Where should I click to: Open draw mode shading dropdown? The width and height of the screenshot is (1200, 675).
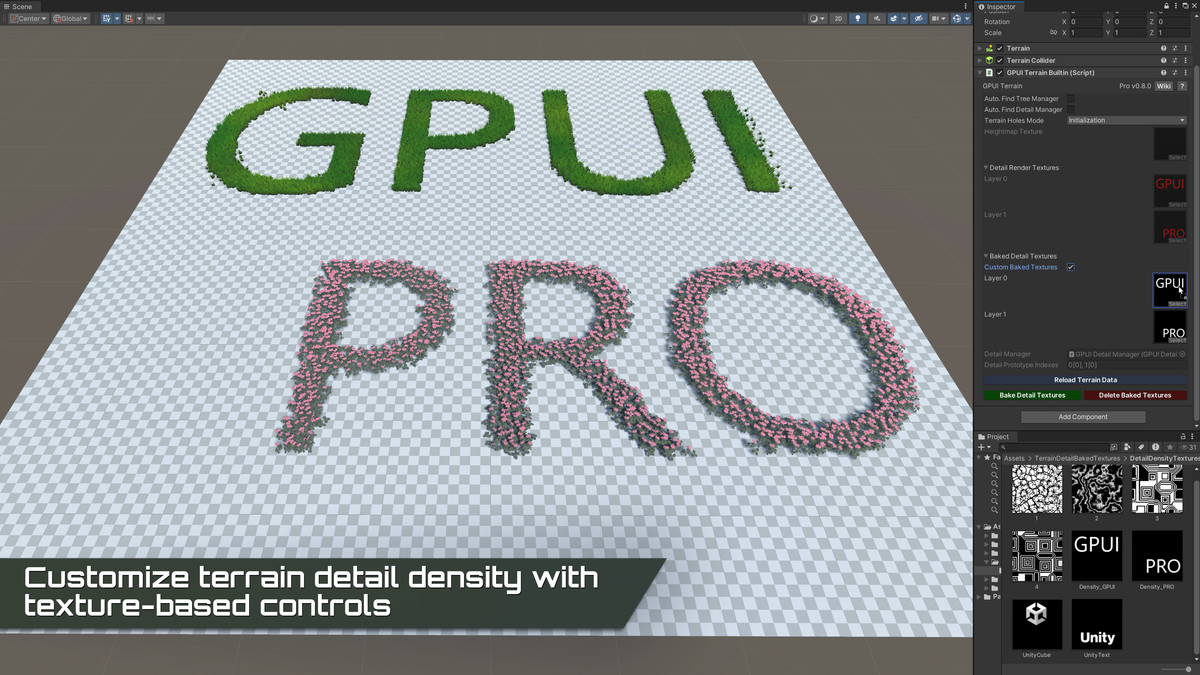click(816, 18)
